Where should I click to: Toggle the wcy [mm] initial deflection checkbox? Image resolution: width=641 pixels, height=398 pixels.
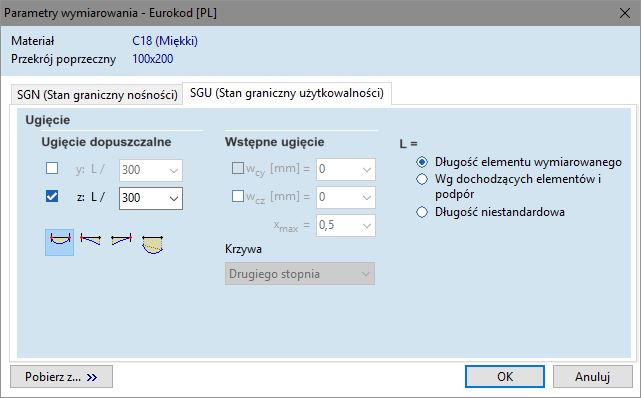[x=238, y=168]
